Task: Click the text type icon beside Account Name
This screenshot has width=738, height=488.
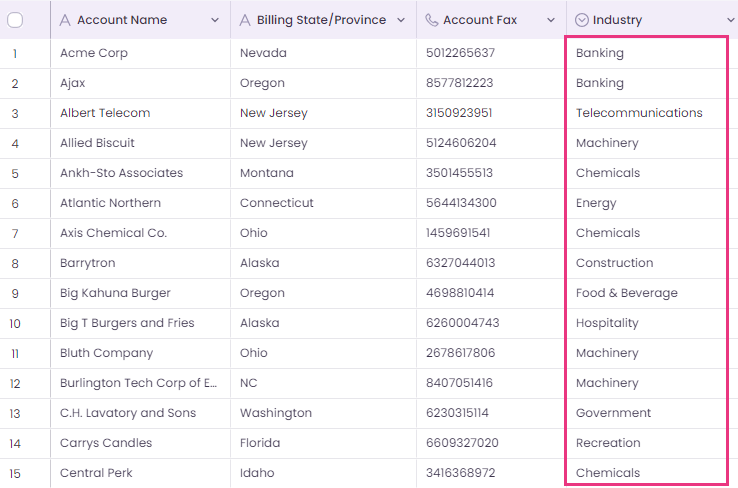Action: pyautogui.click(x=65, y=20)
